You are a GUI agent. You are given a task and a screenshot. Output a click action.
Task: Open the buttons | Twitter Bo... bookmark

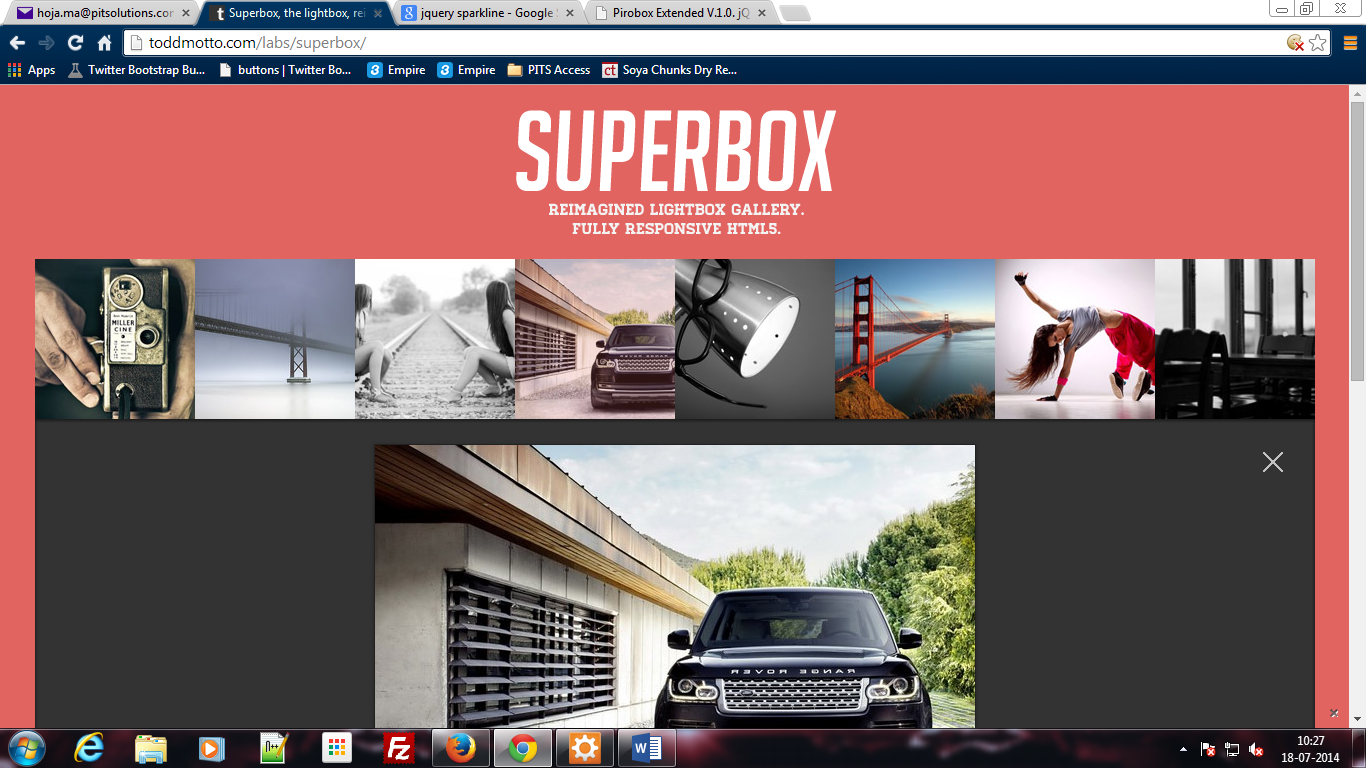coord(285,70)
